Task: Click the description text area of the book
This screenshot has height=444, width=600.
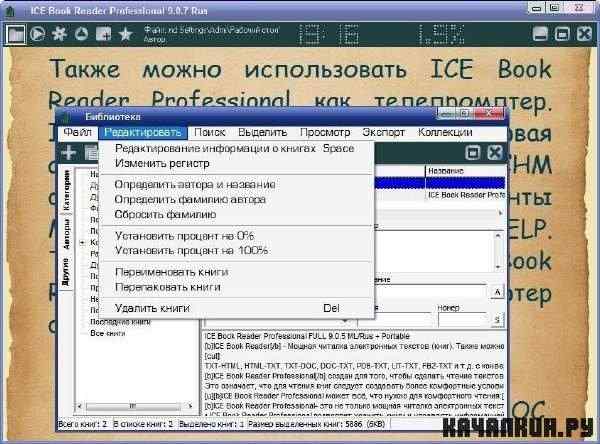Action: [x=354, y=373]
